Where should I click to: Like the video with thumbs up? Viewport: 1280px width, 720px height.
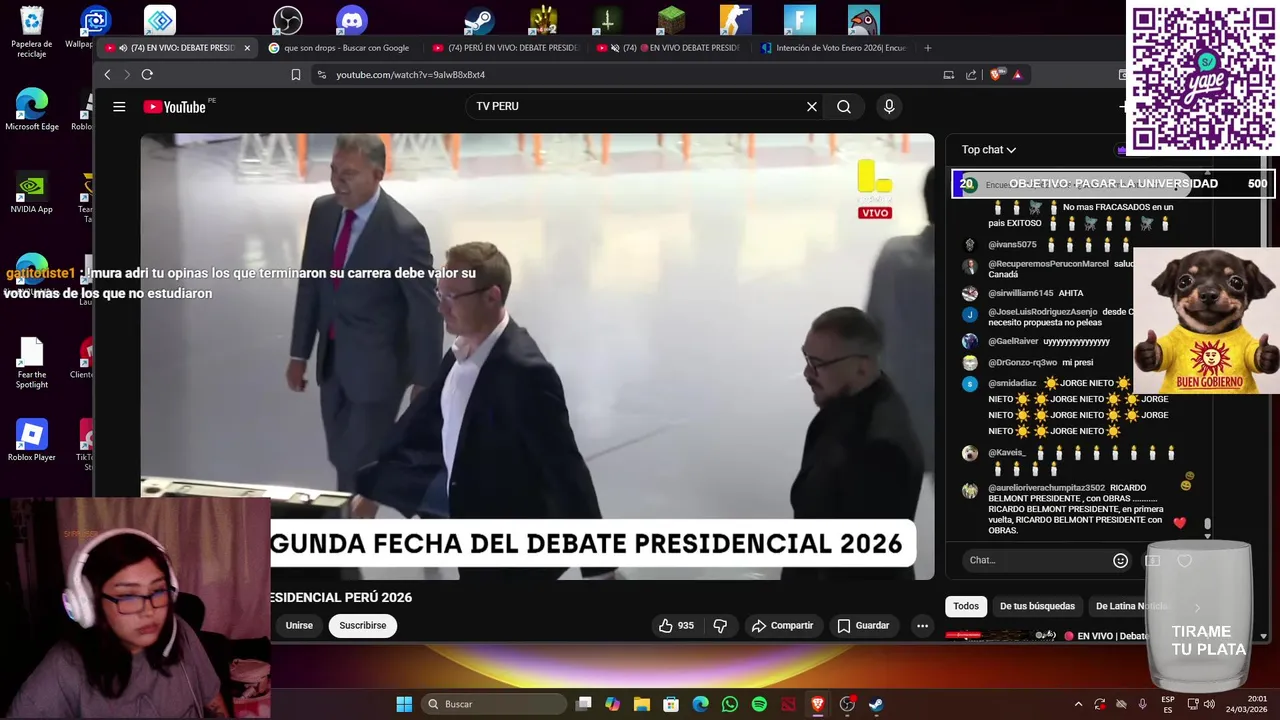point(675,626)
